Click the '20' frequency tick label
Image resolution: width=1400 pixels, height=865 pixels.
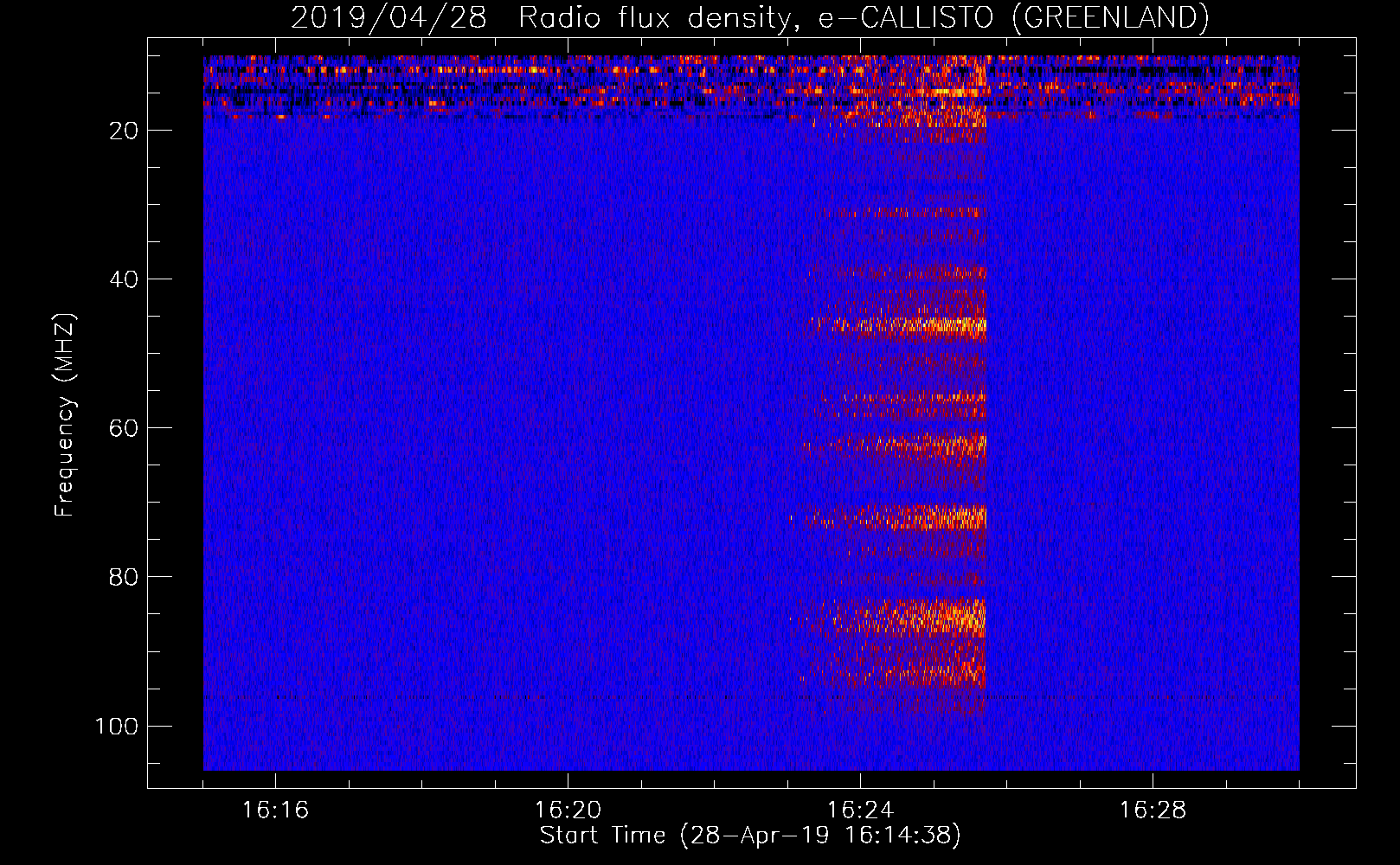(x=124, y=131)
